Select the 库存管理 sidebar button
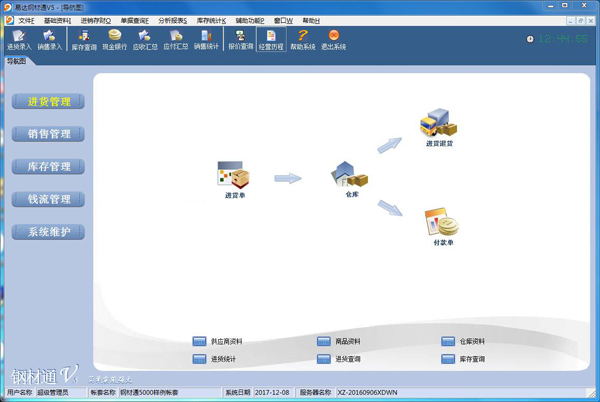The width and height of the screenshot is (600, 402). click(49, 167)
